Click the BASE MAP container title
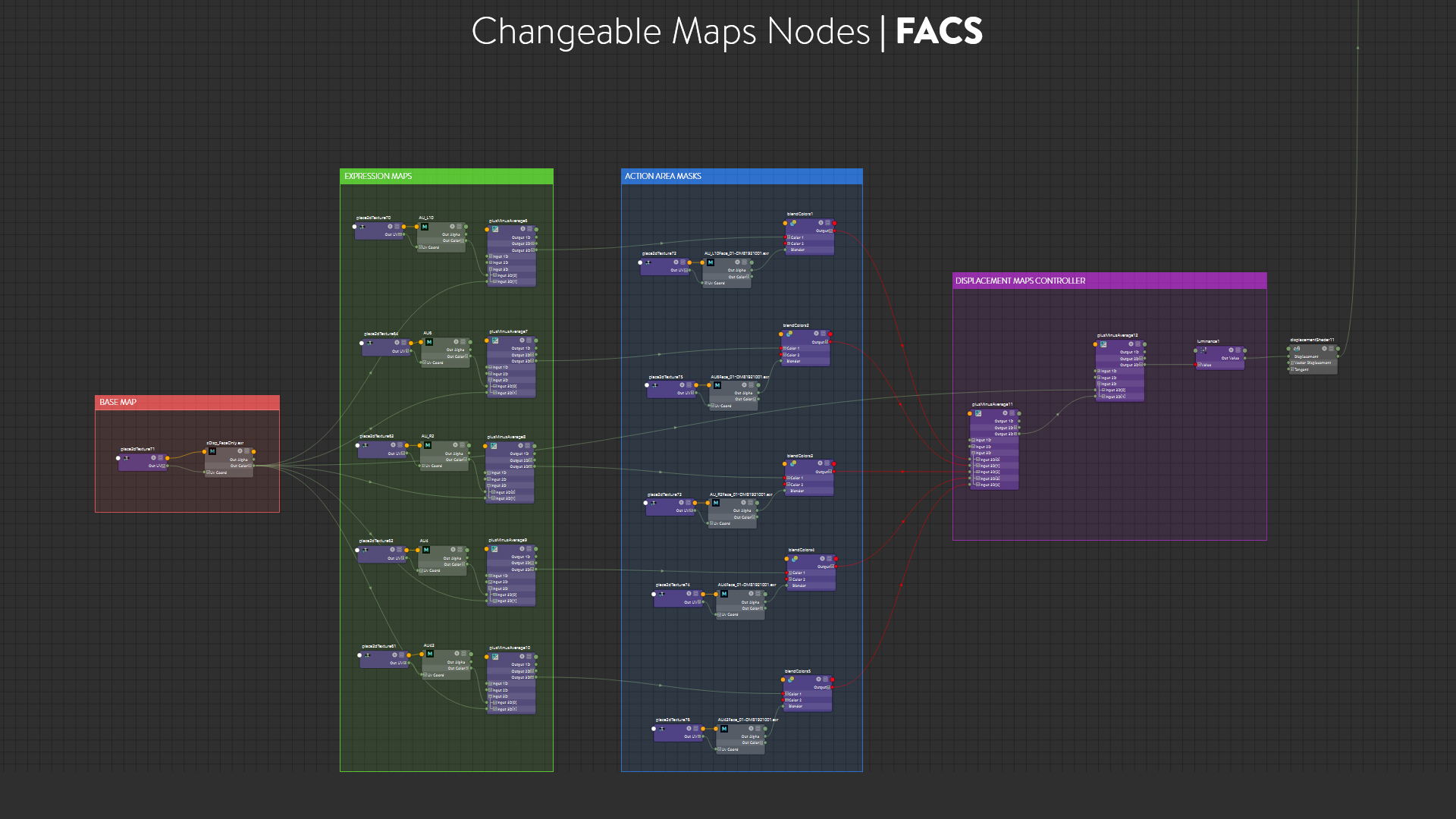 pos(118,402)
